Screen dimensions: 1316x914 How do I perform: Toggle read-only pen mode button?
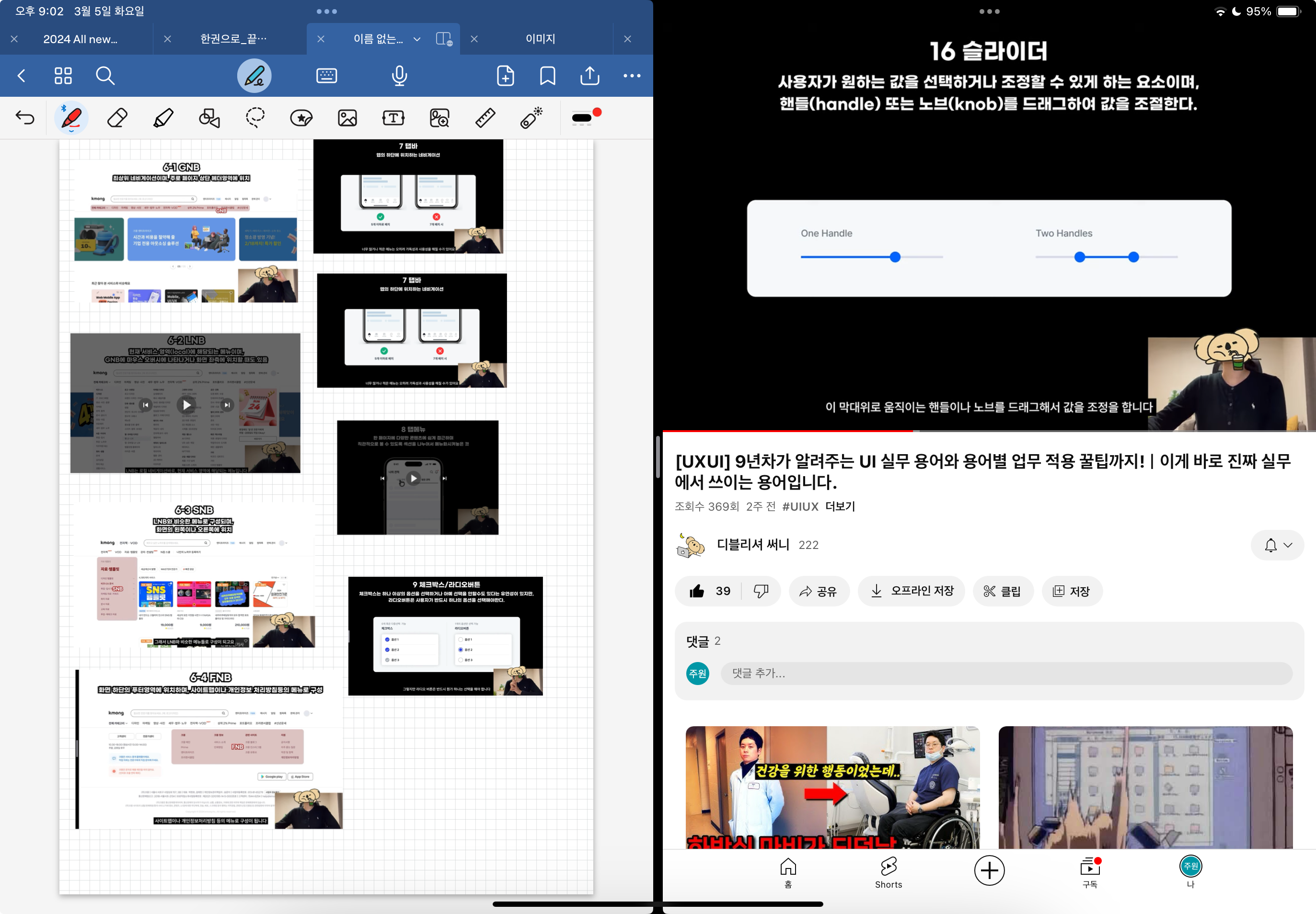[254, 76]
